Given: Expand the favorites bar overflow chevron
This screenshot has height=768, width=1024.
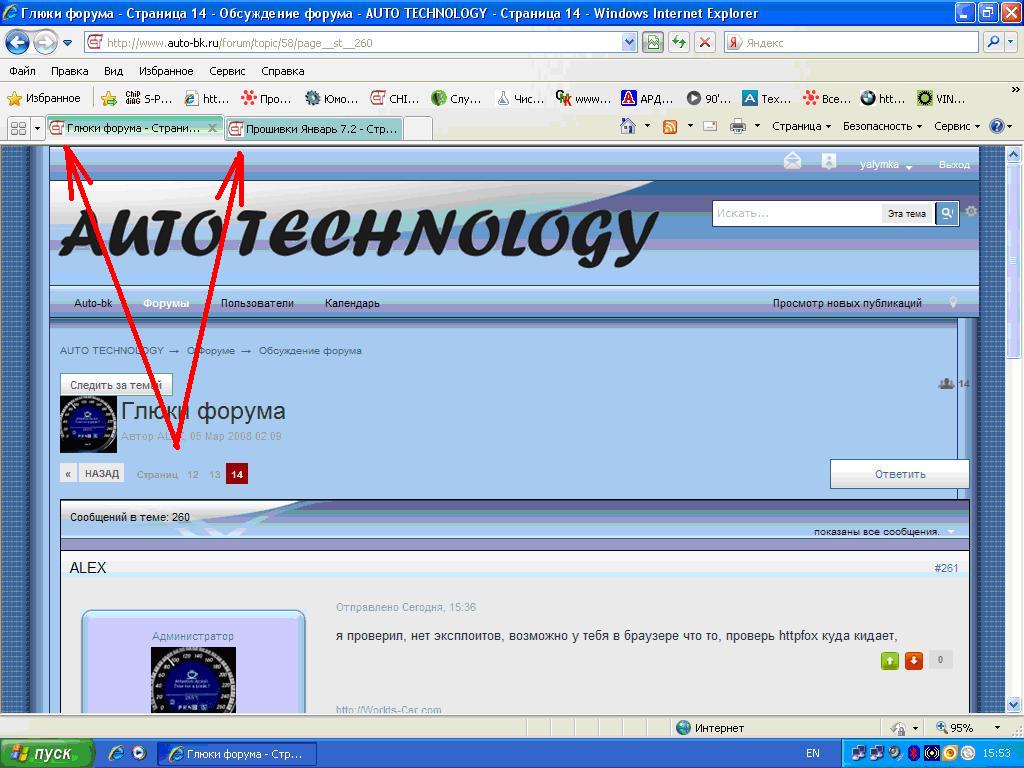Looking at the screenshot, I should [x=1015, y=89].
